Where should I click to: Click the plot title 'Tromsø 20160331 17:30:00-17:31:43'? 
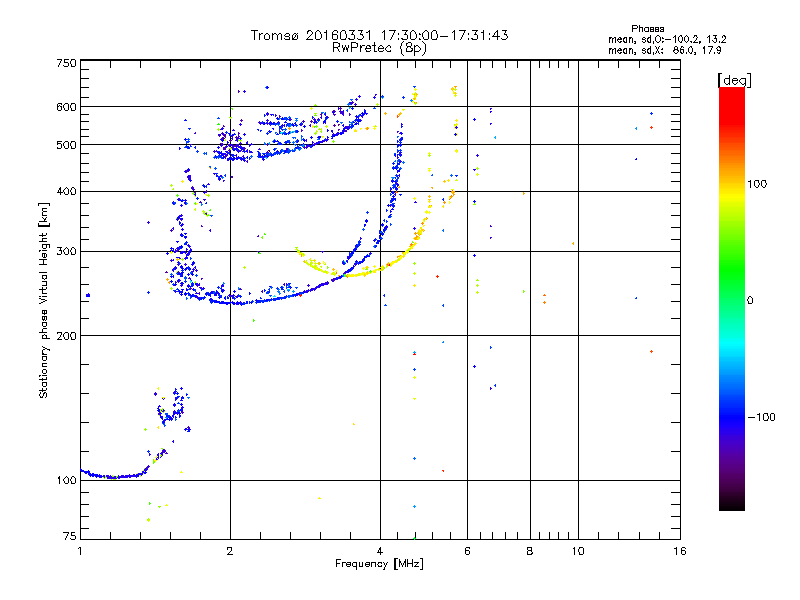379,35
